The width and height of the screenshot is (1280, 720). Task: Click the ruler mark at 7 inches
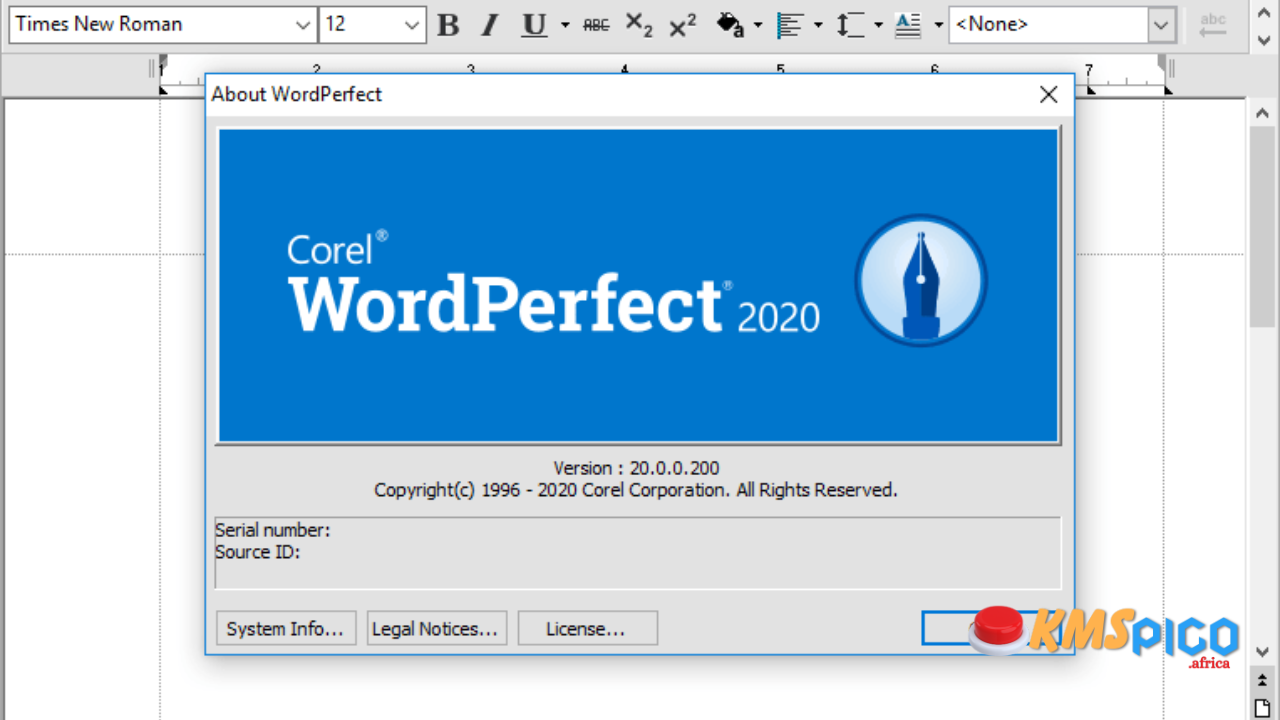pyautogui.click(x=1089, y=70)
